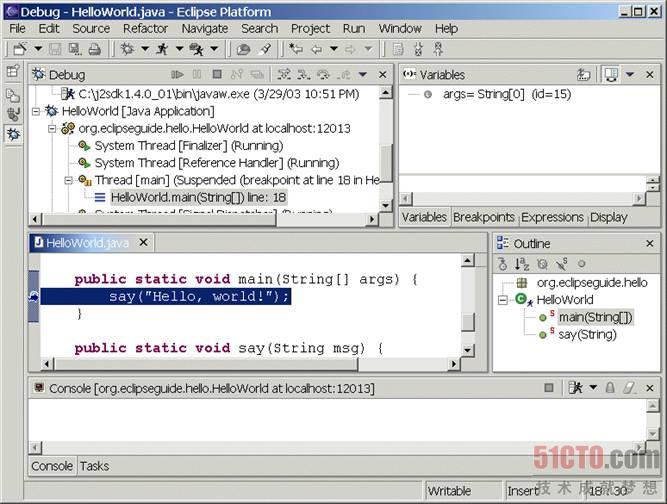667x504 pixels.
Task: Open the External Tools dropdown arrow
Action: point(214,49)
